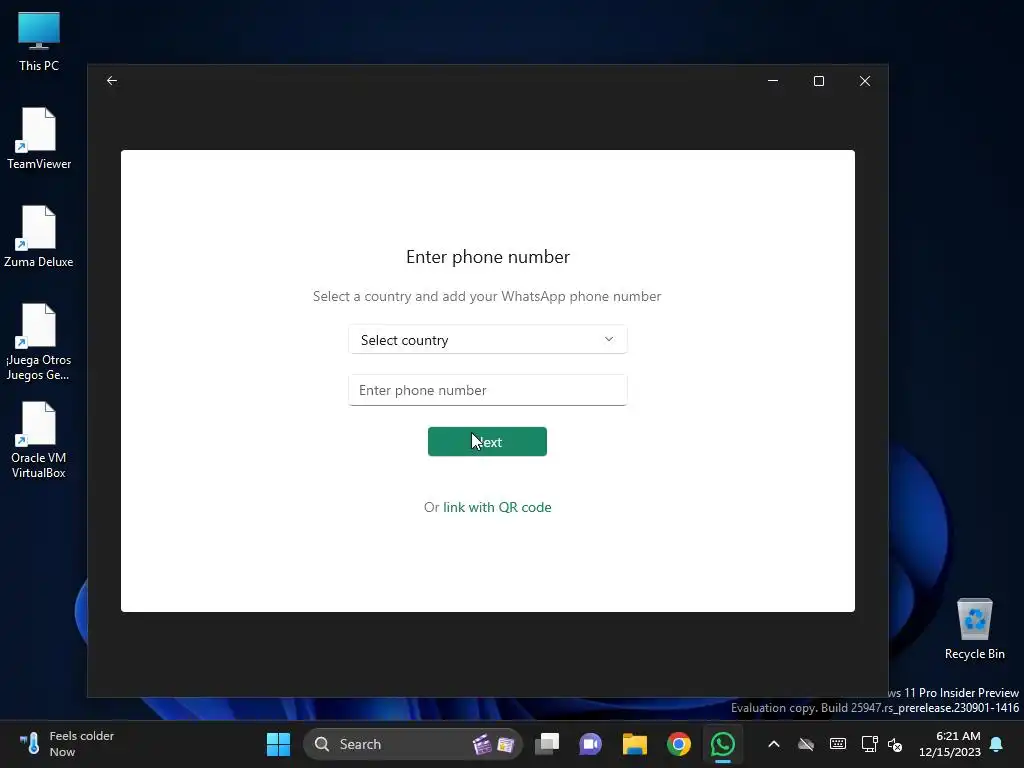
Task: Open the Feels colder weather widget
Action: (x=66, y=744)
